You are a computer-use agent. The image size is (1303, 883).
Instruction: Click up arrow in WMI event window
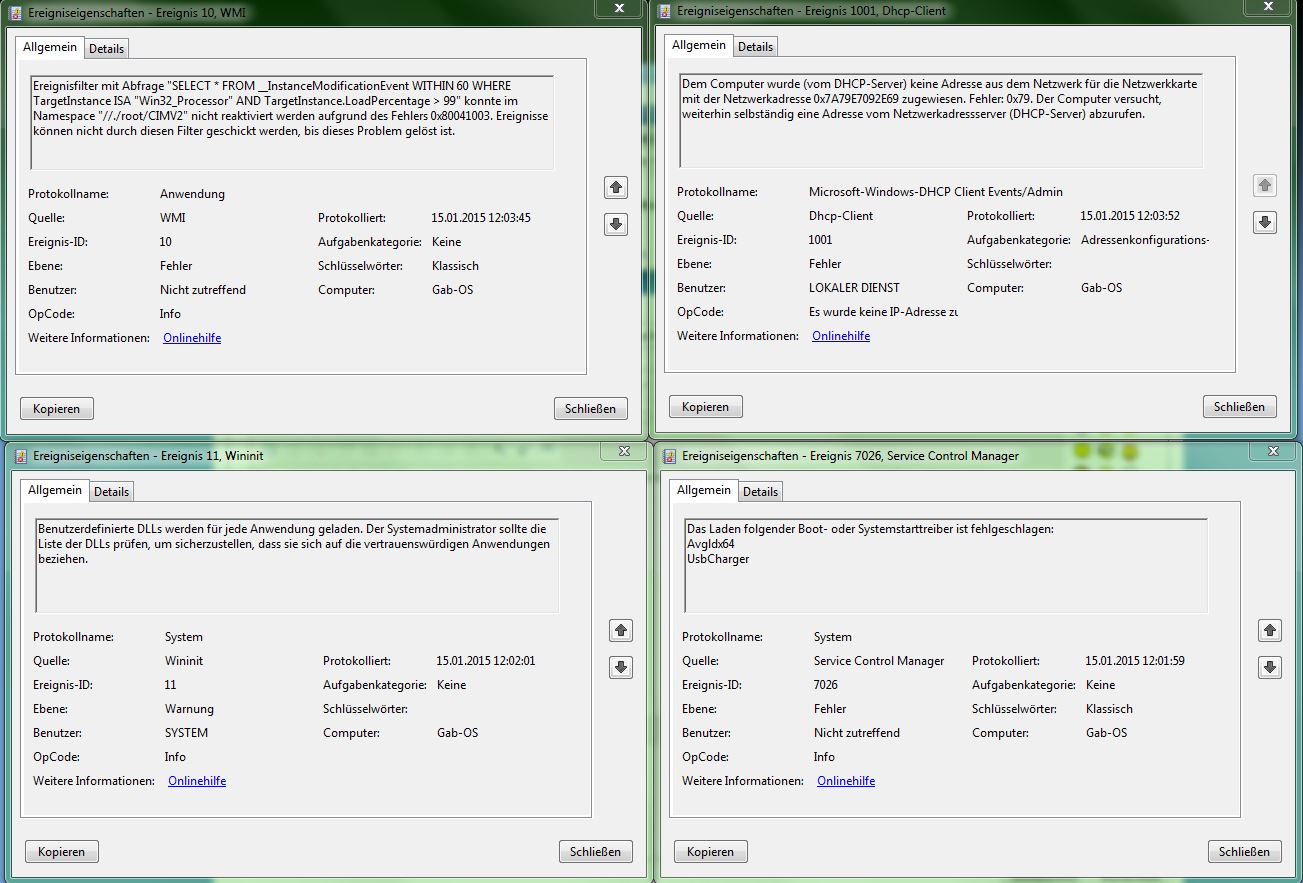[616, 187]
